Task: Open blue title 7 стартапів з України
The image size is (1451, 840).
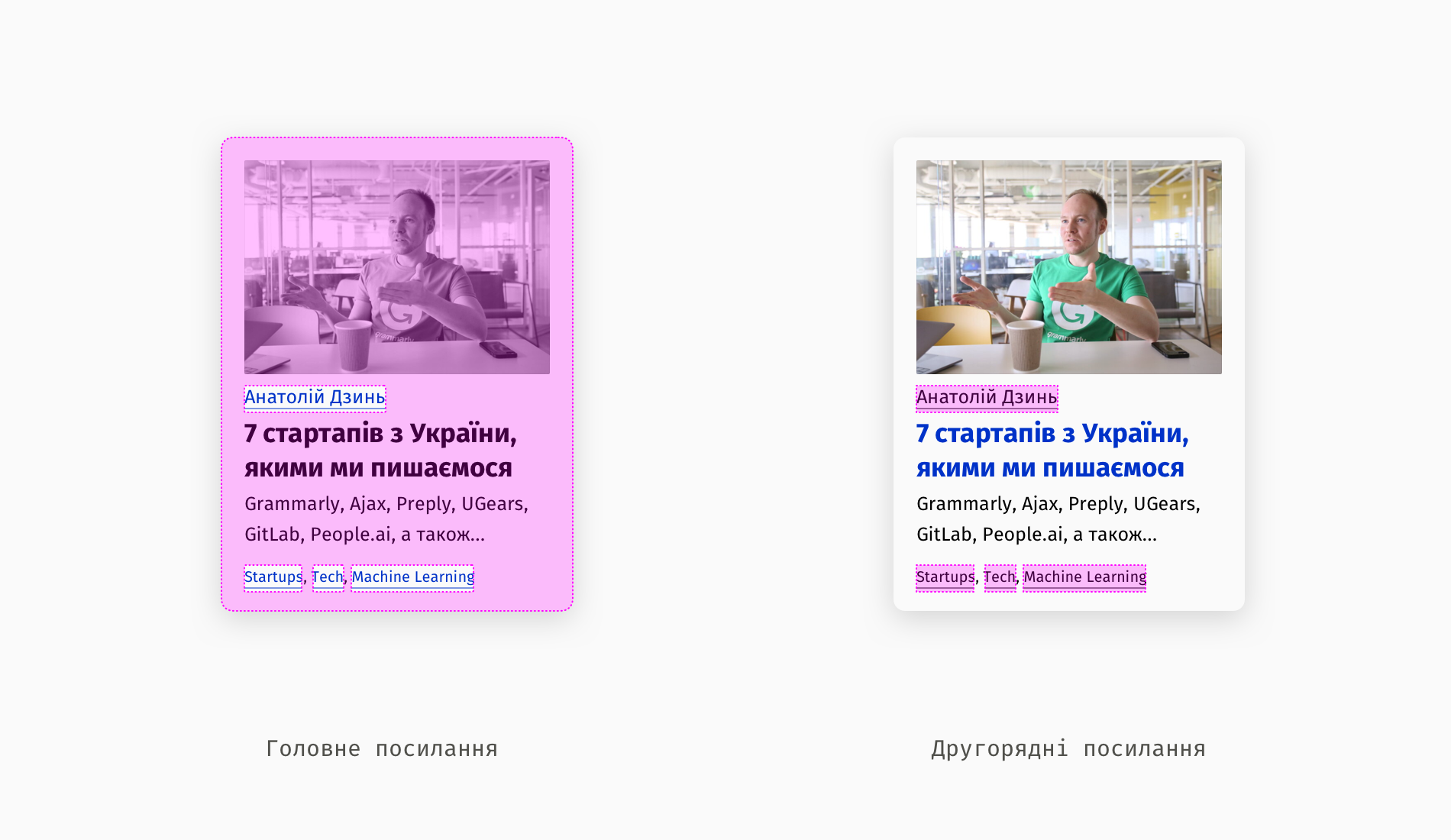Action: (x=1052, y=451)
